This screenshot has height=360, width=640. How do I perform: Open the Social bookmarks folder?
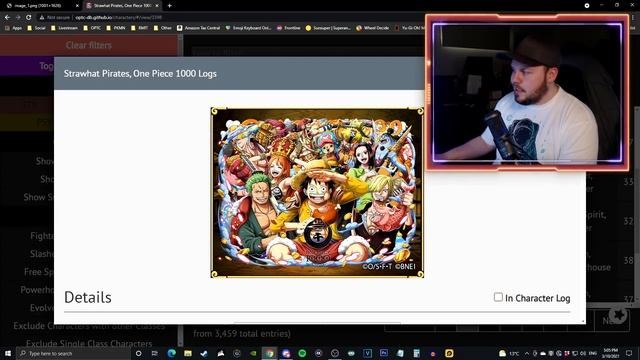point(36,28)
